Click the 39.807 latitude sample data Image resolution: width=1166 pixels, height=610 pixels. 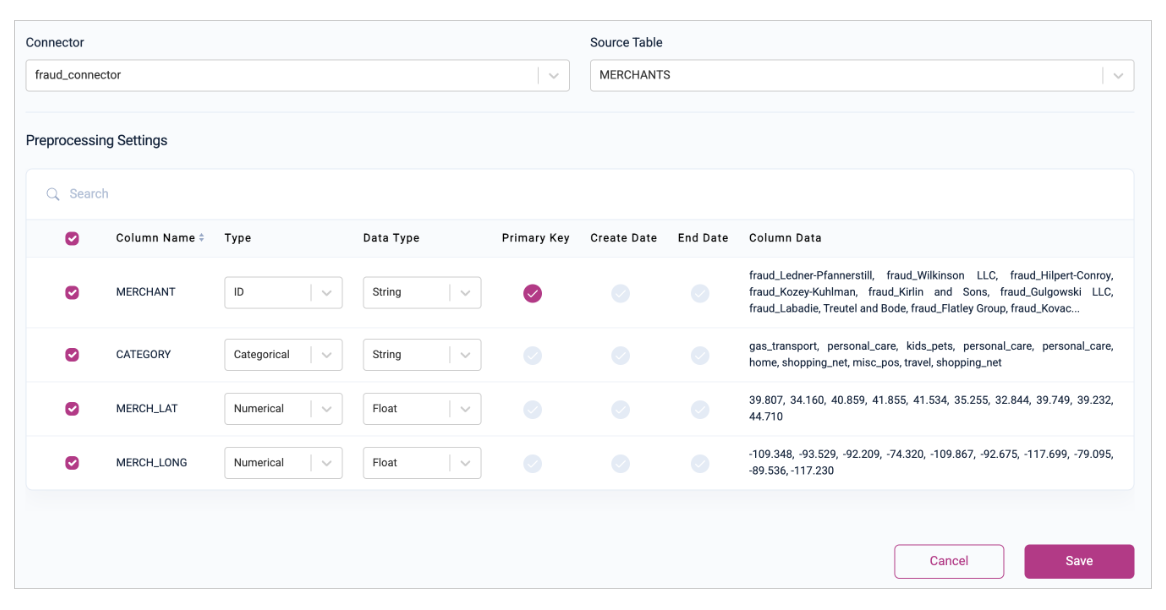(766, 400)
